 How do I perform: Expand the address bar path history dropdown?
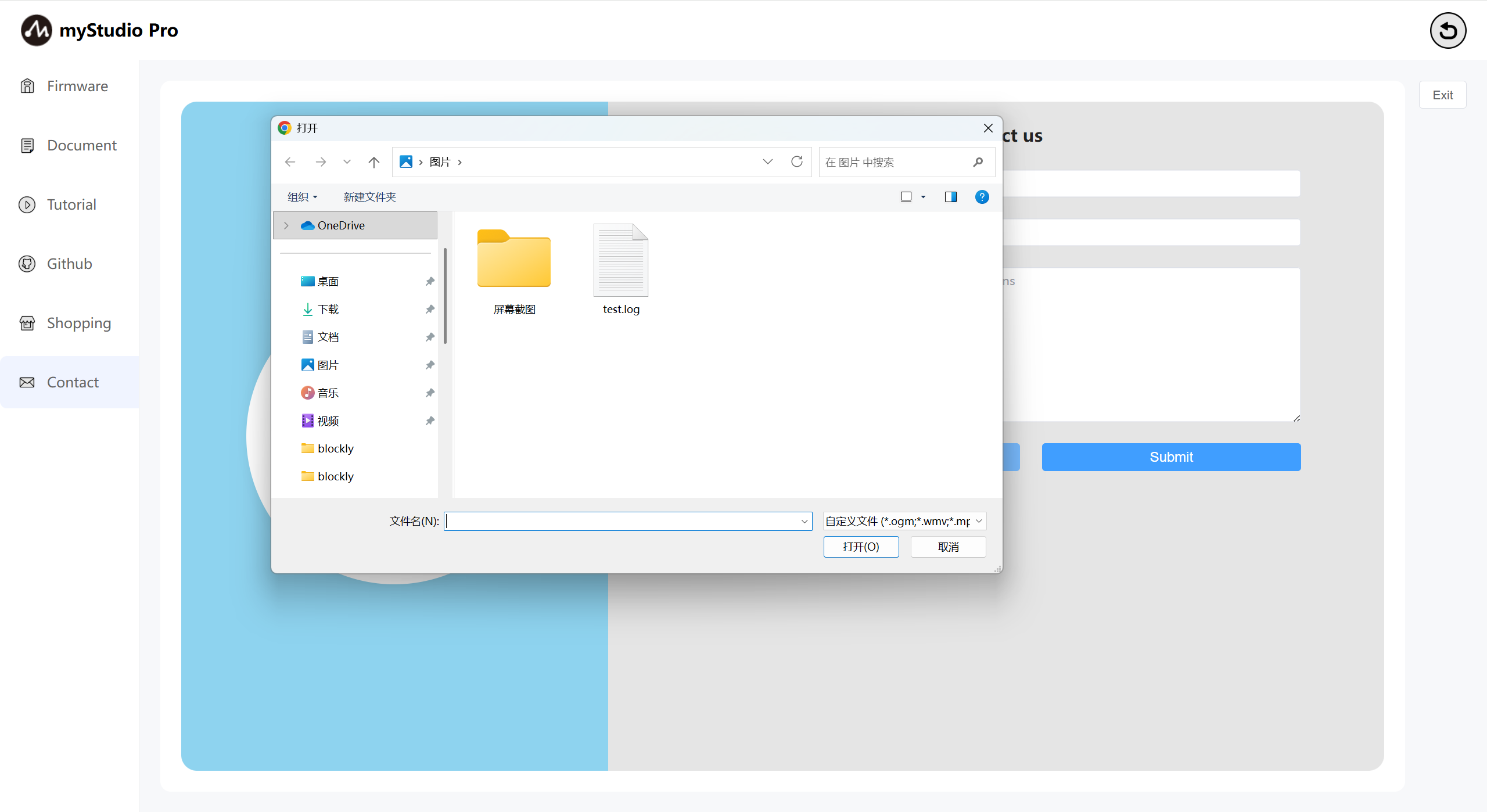pyautogui.click(x=767, y=162)
